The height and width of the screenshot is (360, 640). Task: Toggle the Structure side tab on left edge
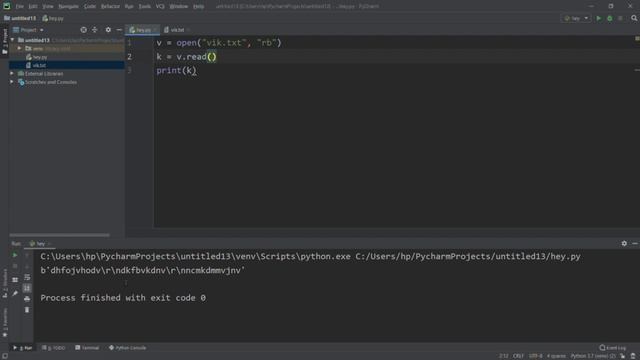pyautogui.click(x=4, y=284)
